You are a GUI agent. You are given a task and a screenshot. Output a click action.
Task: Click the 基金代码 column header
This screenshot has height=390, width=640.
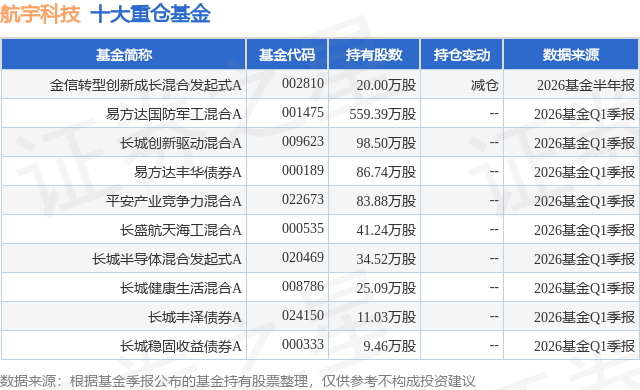(287, 55)
